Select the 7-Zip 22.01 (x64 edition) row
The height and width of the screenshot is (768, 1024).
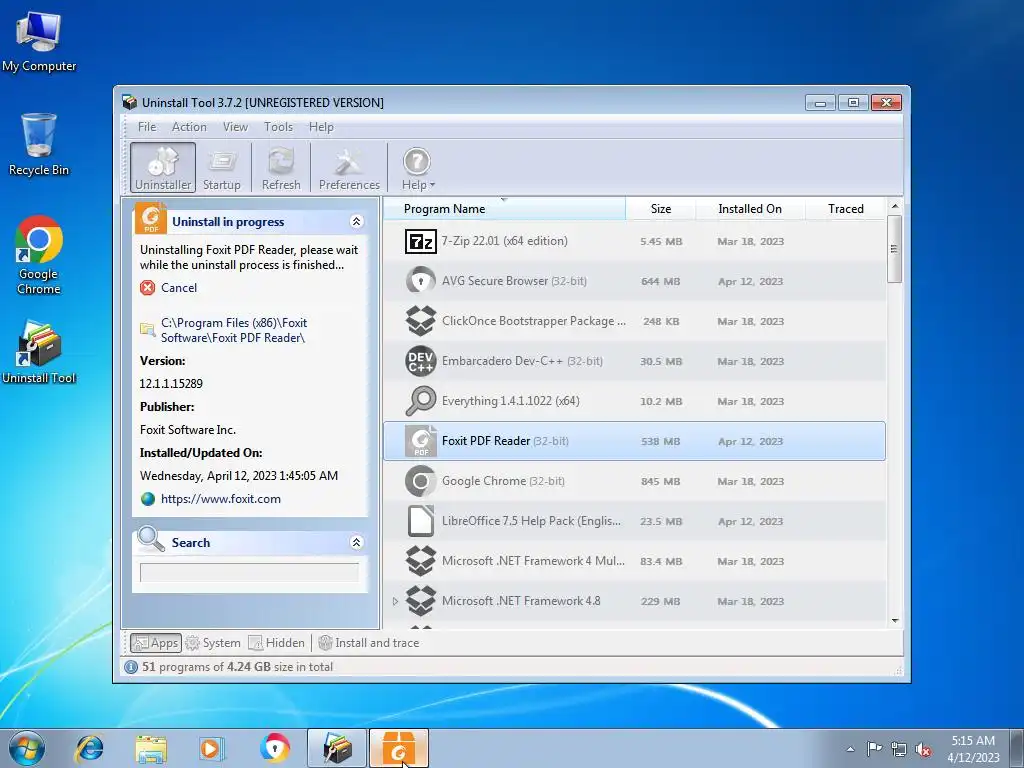(634, 242)
